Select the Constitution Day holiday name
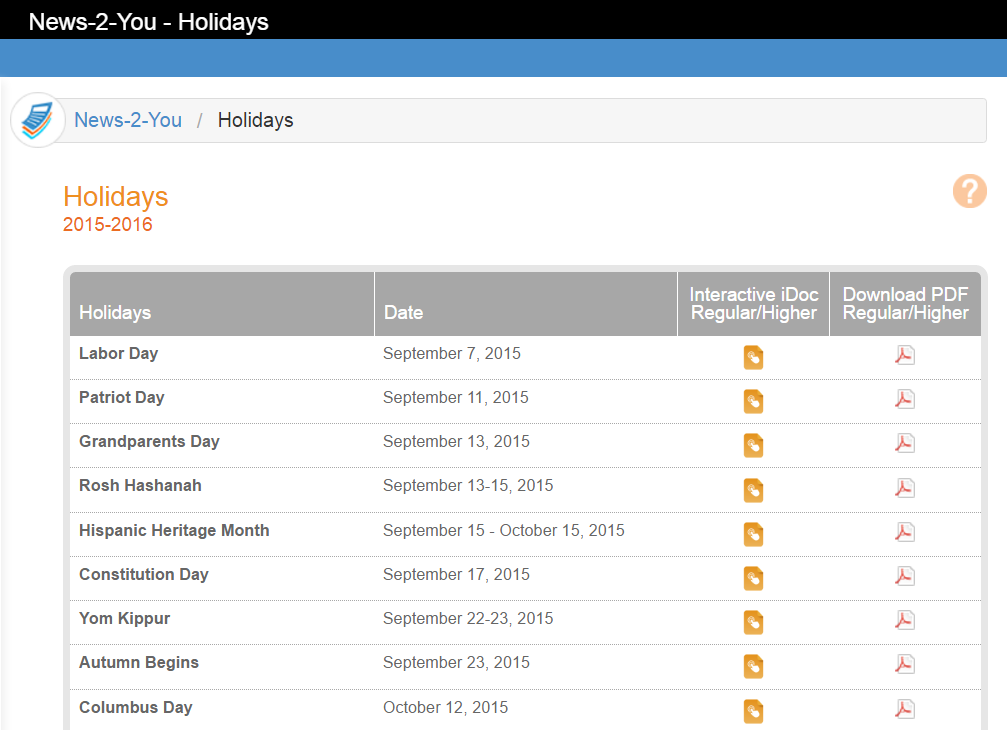The width and height of the screenshot is (1007, 730). click(x=144, y=575)
